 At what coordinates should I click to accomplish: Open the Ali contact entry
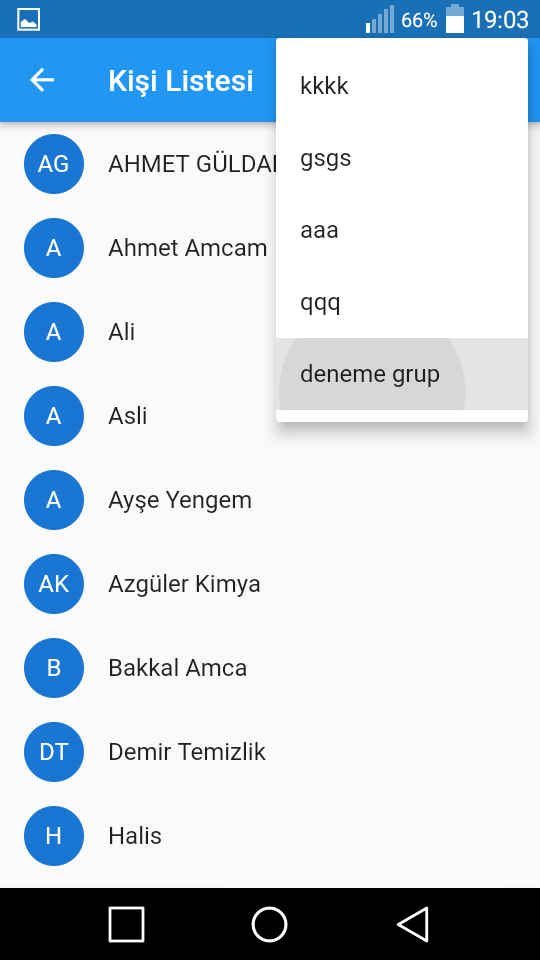(x=270, y=332)
